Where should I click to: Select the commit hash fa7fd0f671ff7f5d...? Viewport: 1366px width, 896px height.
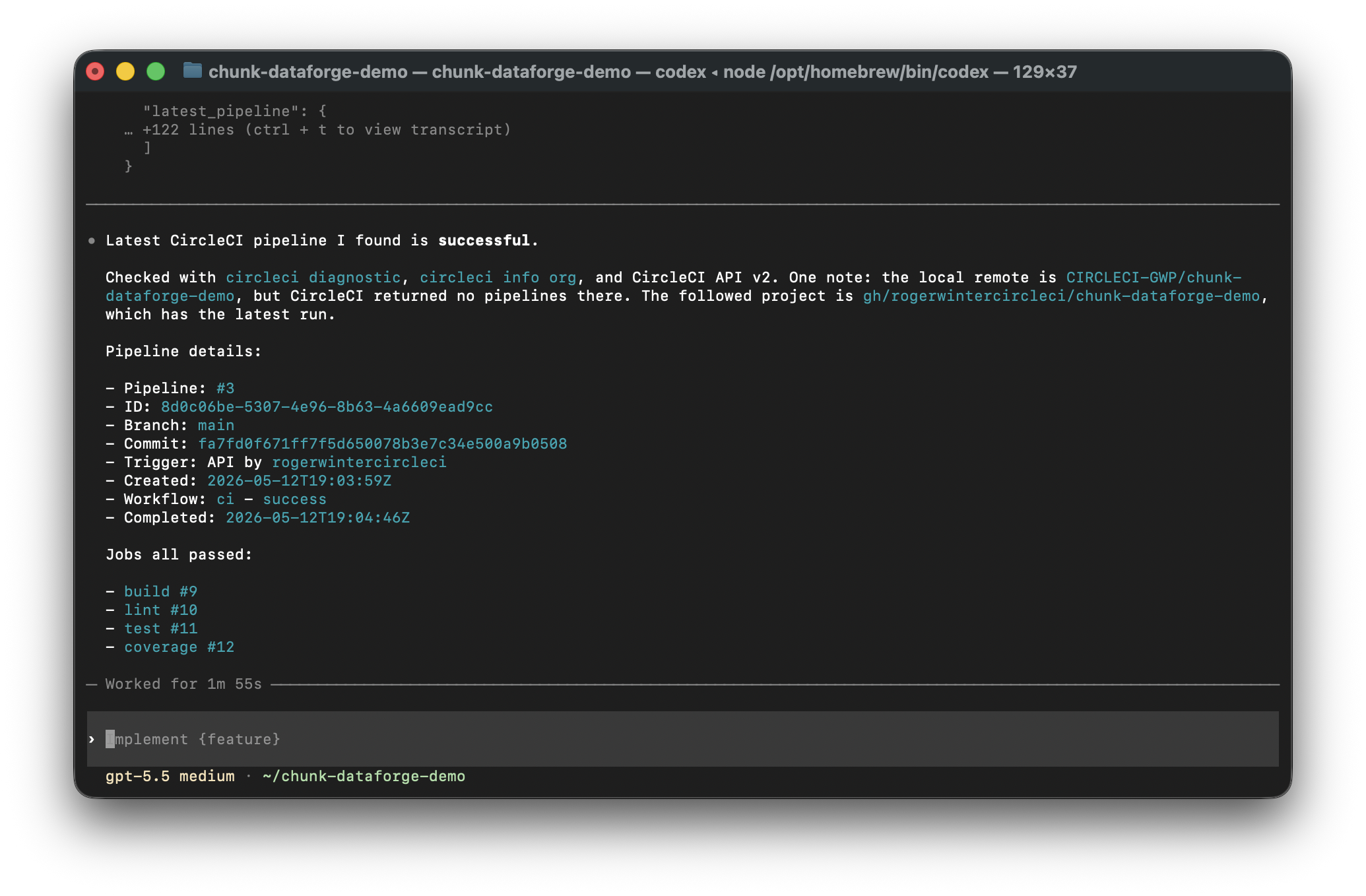pyautogui.click(x=382, y=443)
